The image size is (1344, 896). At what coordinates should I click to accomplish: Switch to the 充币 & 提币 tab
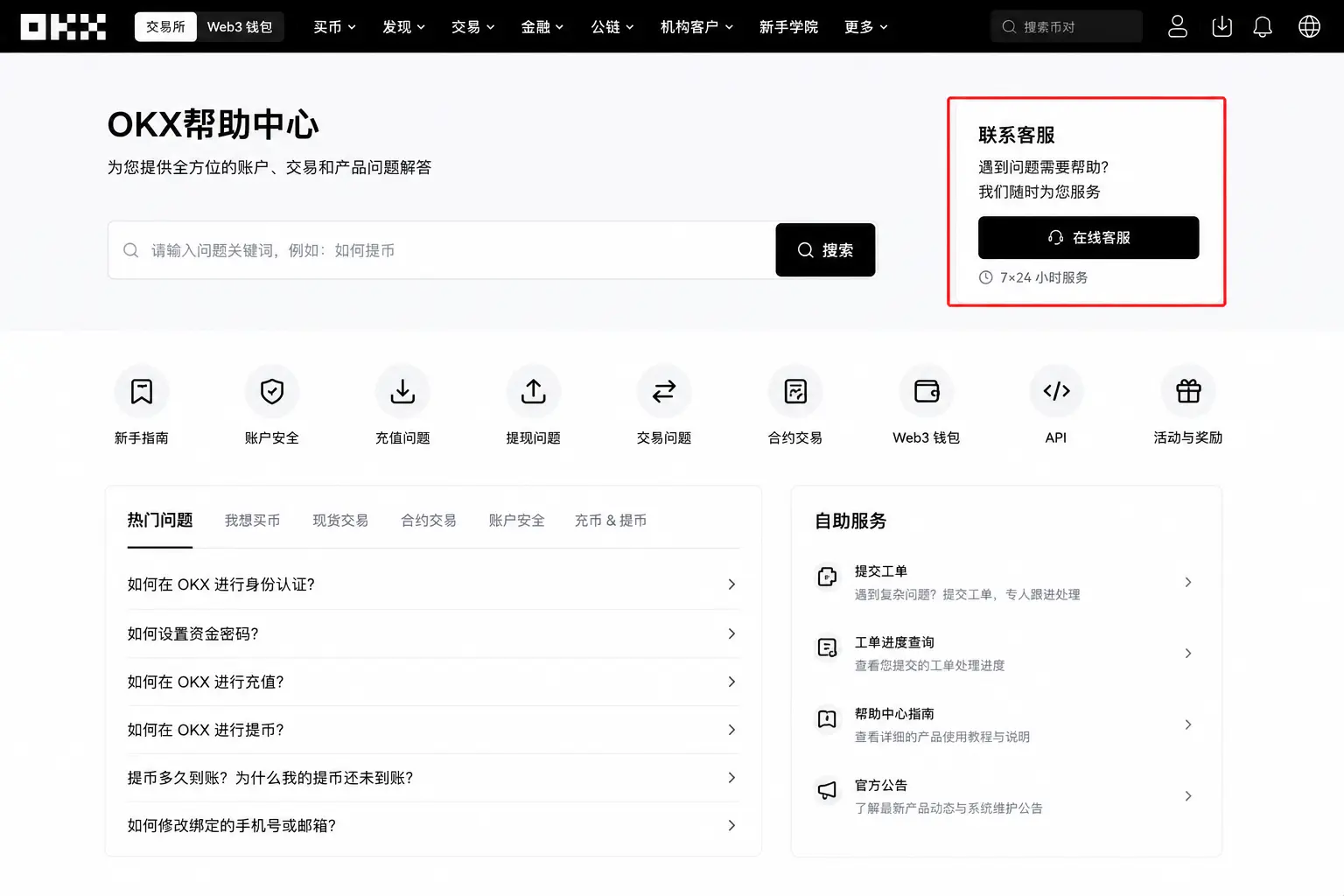pos(611,521)
